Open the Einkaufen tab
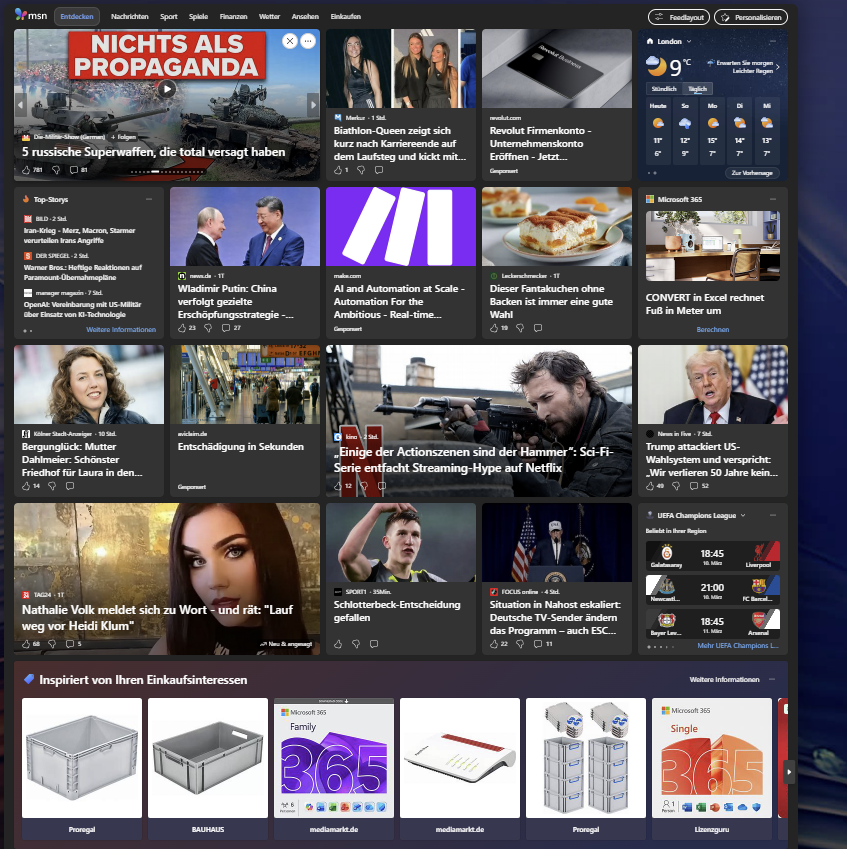847x849 pixels. tap(346, 17)
